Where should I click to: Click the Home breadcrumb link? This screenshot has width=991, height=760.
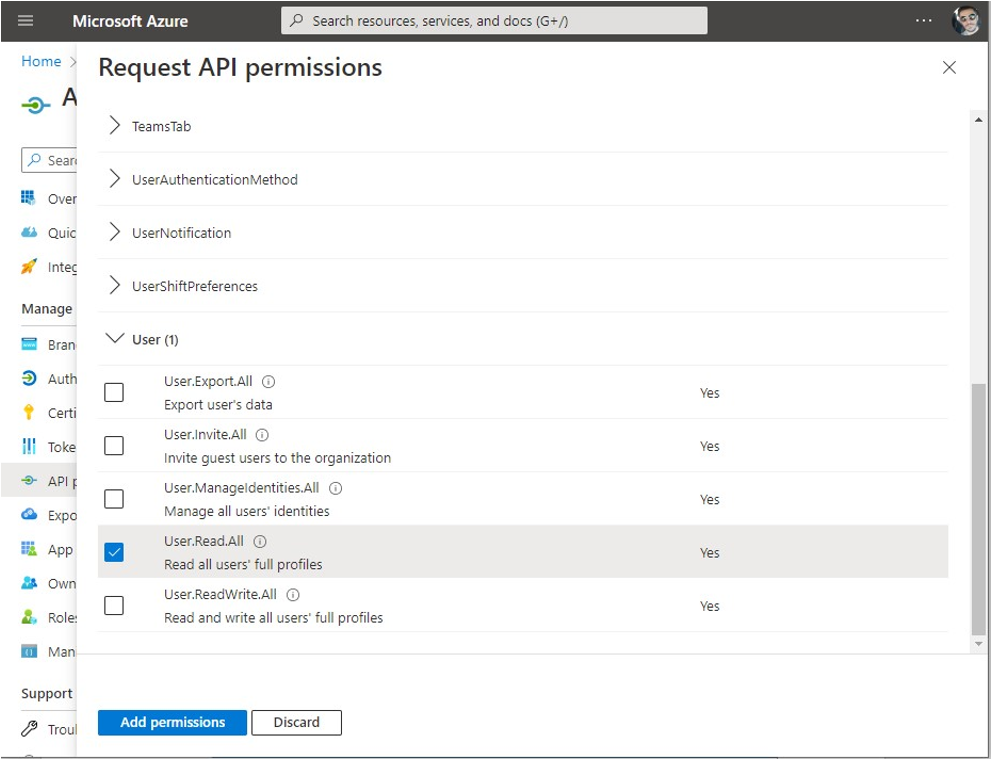click(40, 61)
